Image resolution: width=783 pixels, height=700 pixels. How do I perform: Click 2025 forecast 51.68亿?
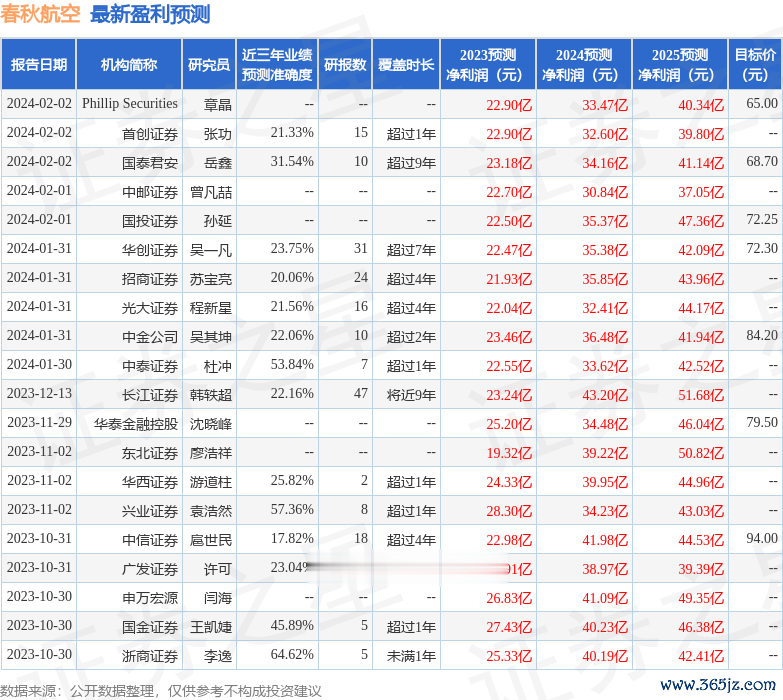(x=701, y=395)
